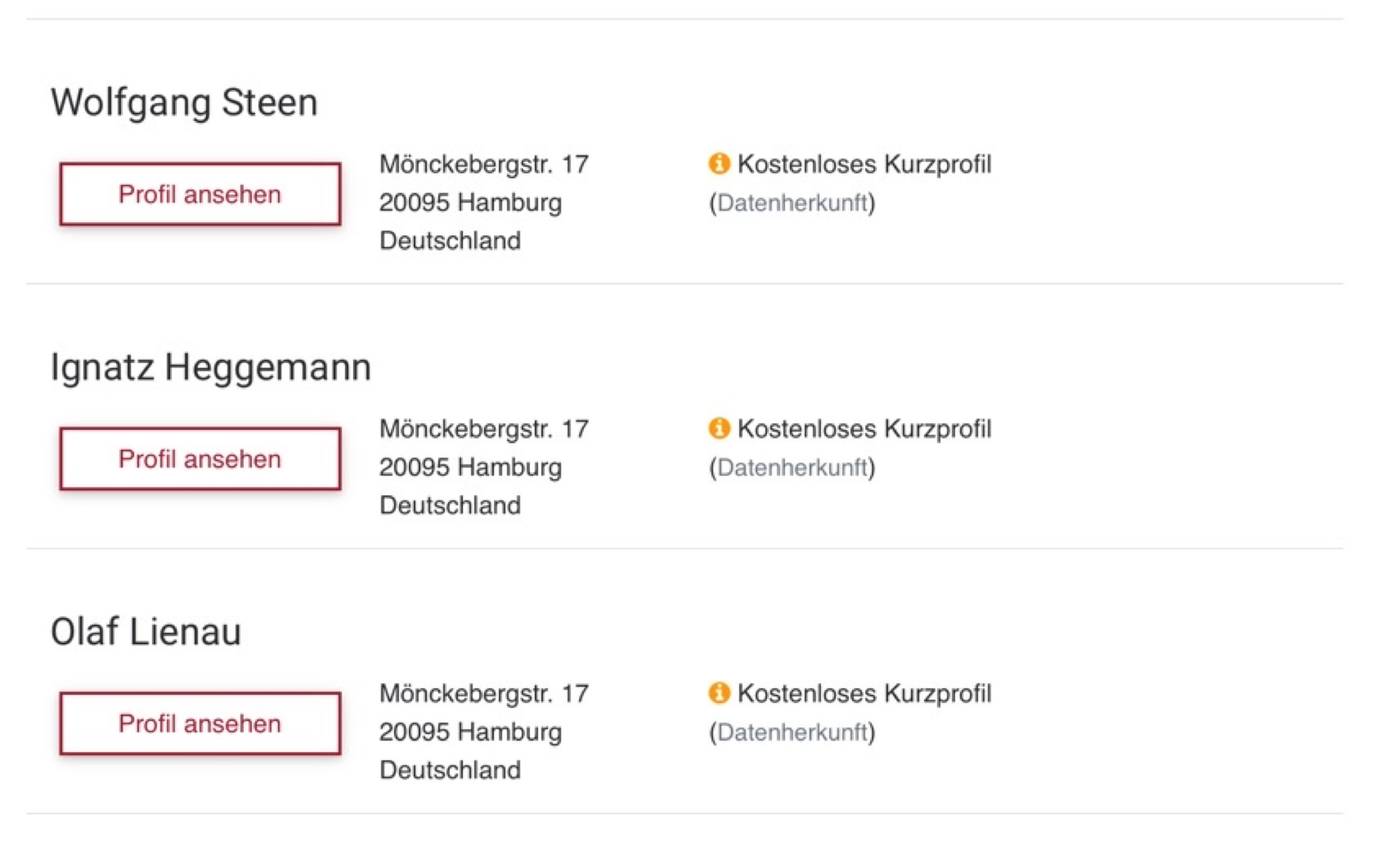Click the info icon beside Ignatz Heggemann's Kurzprofil

coord(719,428)
